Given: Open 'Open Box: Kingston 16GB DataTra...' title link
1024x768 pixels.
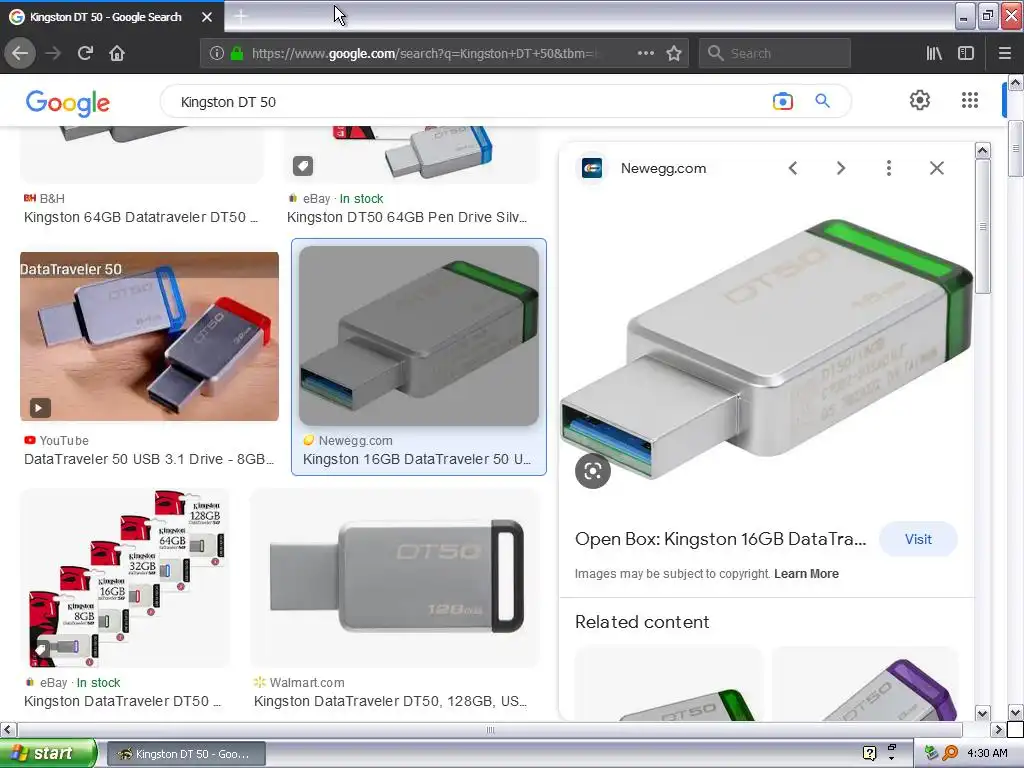Looking at the screenshot, I should coord(720,539).
